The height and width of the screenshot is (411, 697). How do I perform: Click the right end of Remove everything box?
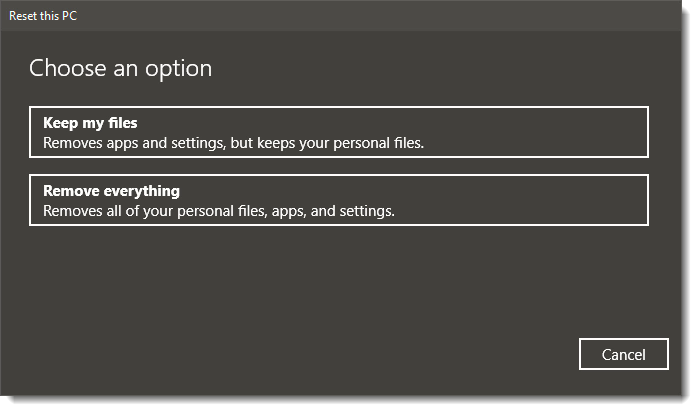(620, 200)
